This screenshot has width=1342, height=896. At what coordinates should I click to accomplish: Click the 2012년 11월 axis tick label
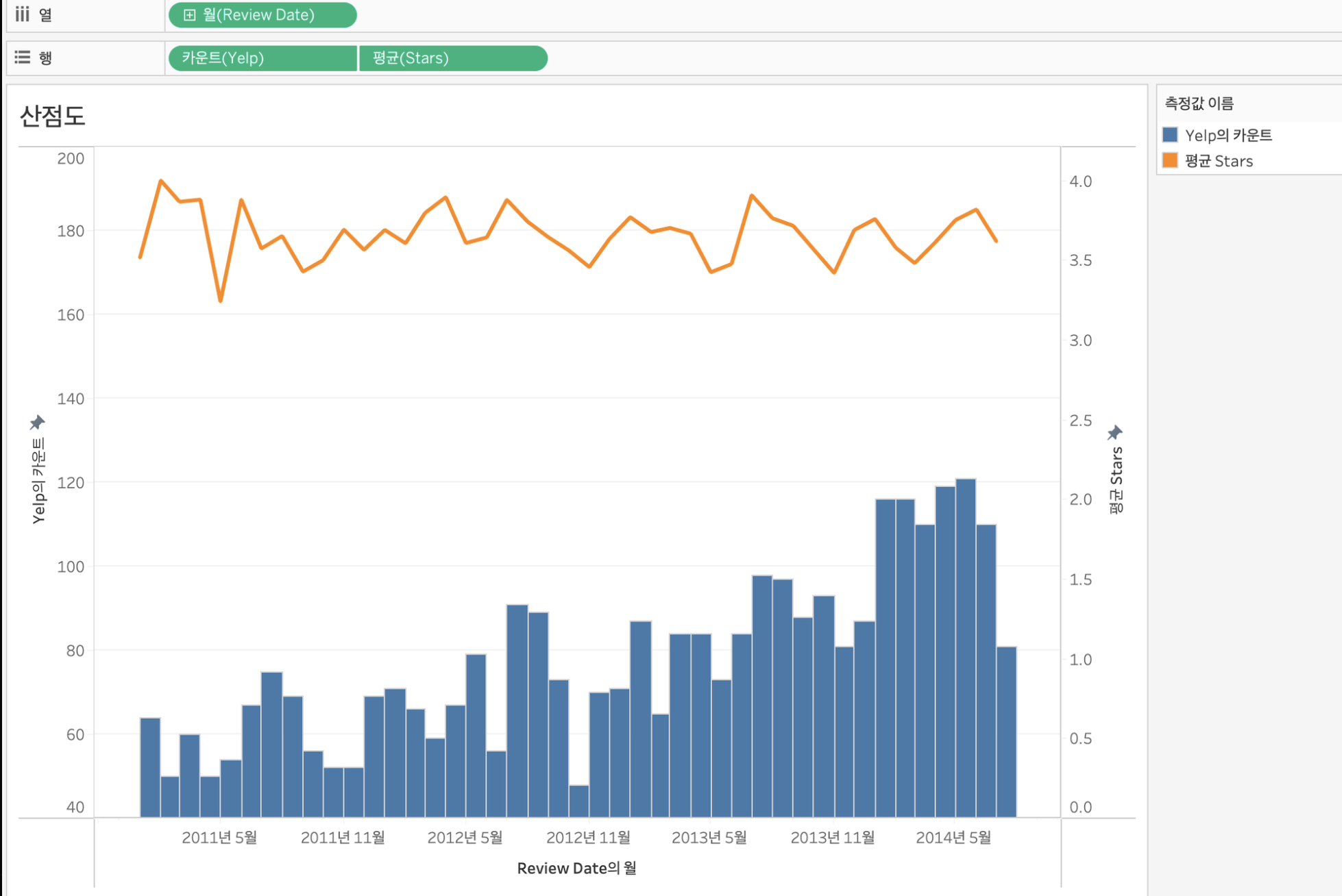coord(588,837)
